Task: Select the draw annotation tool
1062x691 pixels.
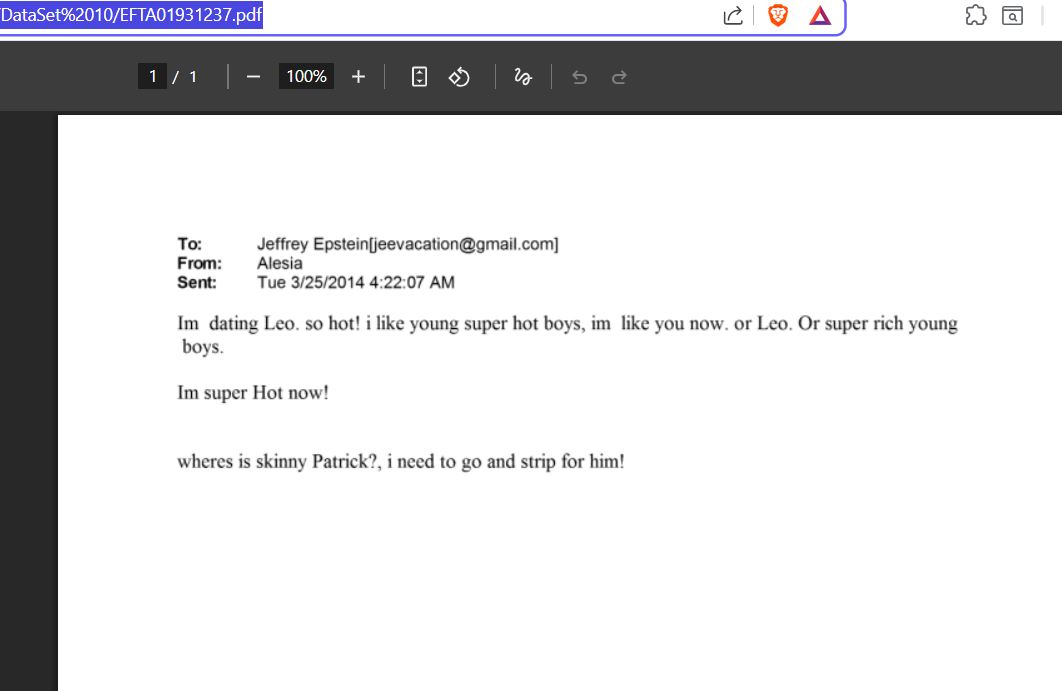Action: click(523, 77)
